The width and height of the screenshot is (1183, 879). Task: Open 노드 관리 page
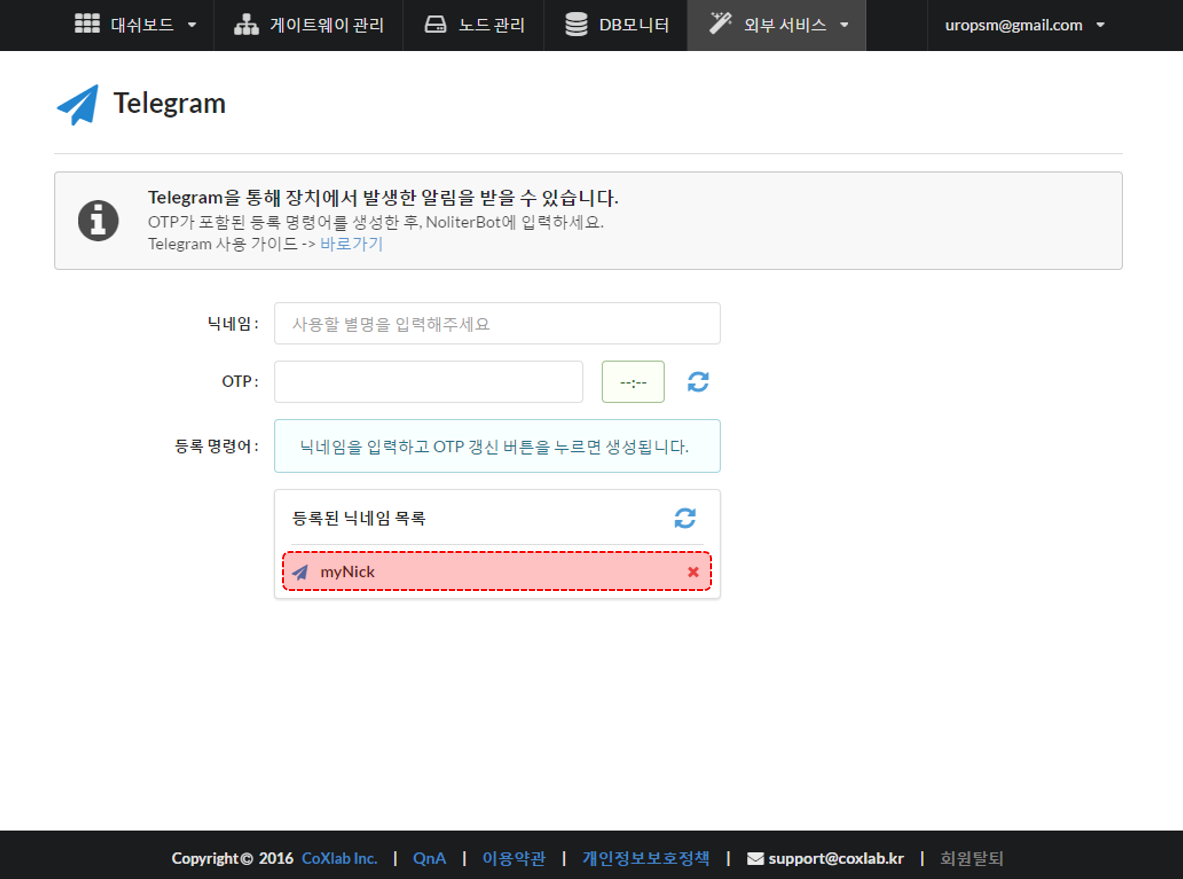[x=474, y=25]
